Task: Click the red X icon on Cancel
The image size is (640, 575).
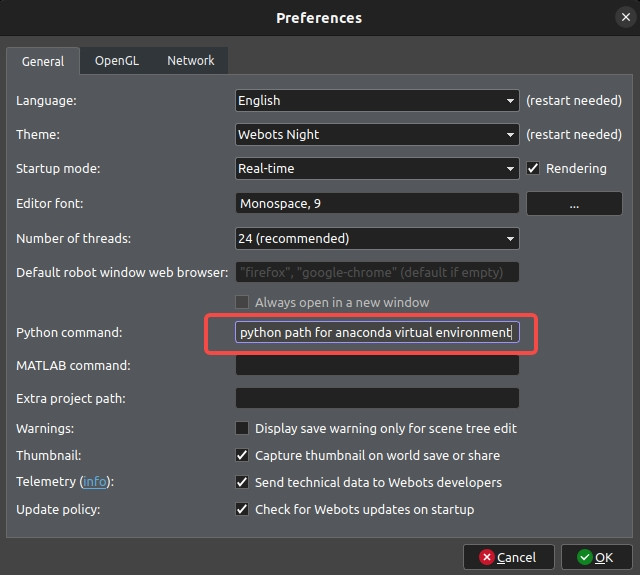Action: point(487,557)
